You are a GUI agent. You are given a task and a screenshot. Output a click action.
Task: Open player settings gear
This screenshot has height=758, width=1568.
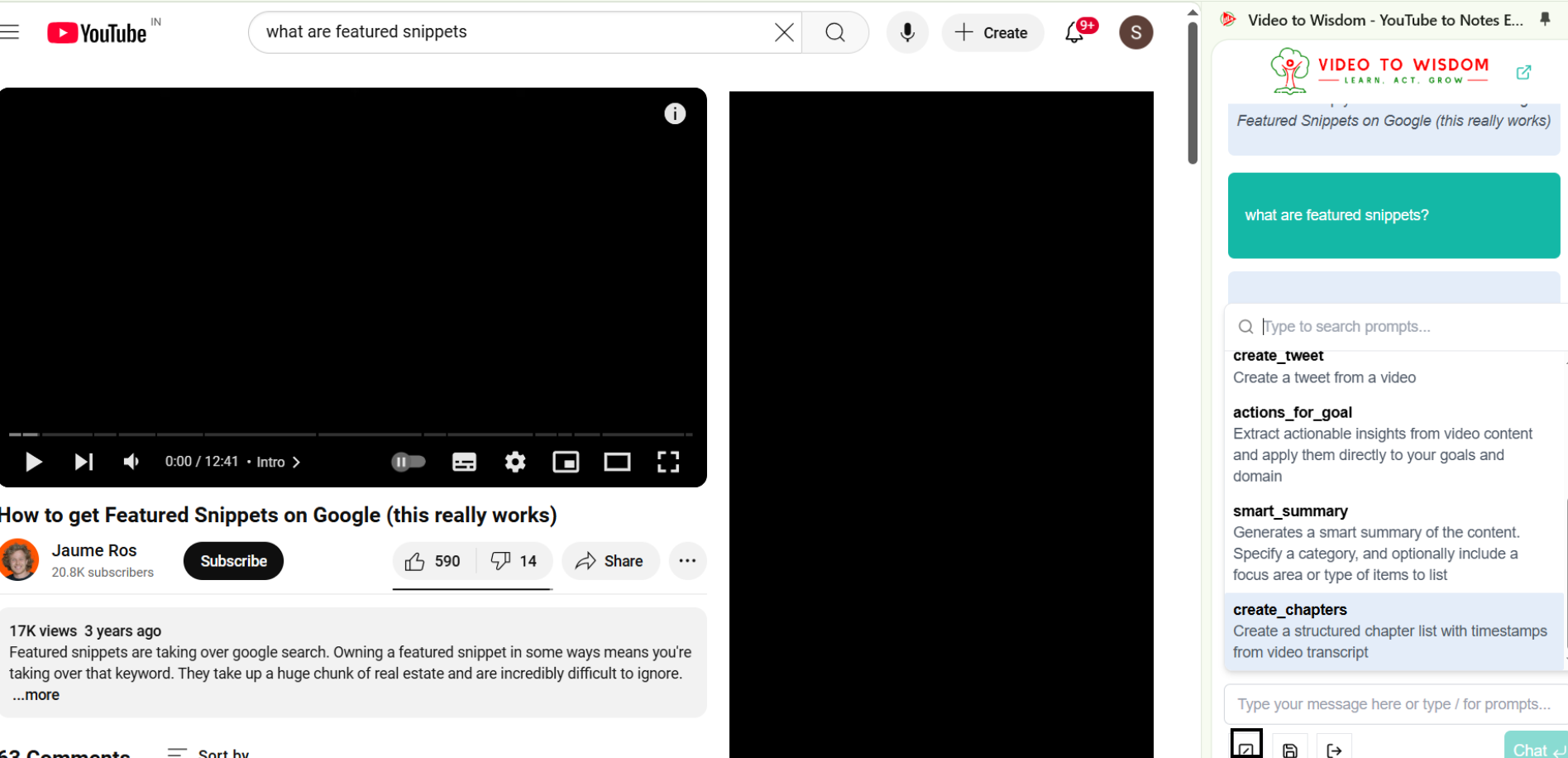point(515,462)
